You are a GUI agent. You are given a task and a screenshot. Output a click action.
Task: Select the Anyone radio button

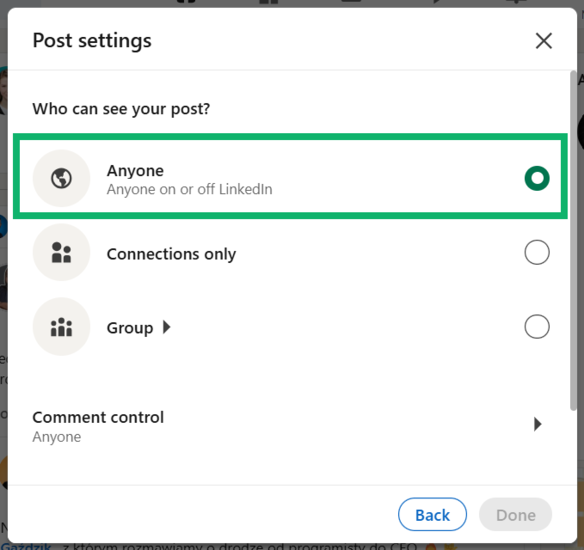coord(537,178)
